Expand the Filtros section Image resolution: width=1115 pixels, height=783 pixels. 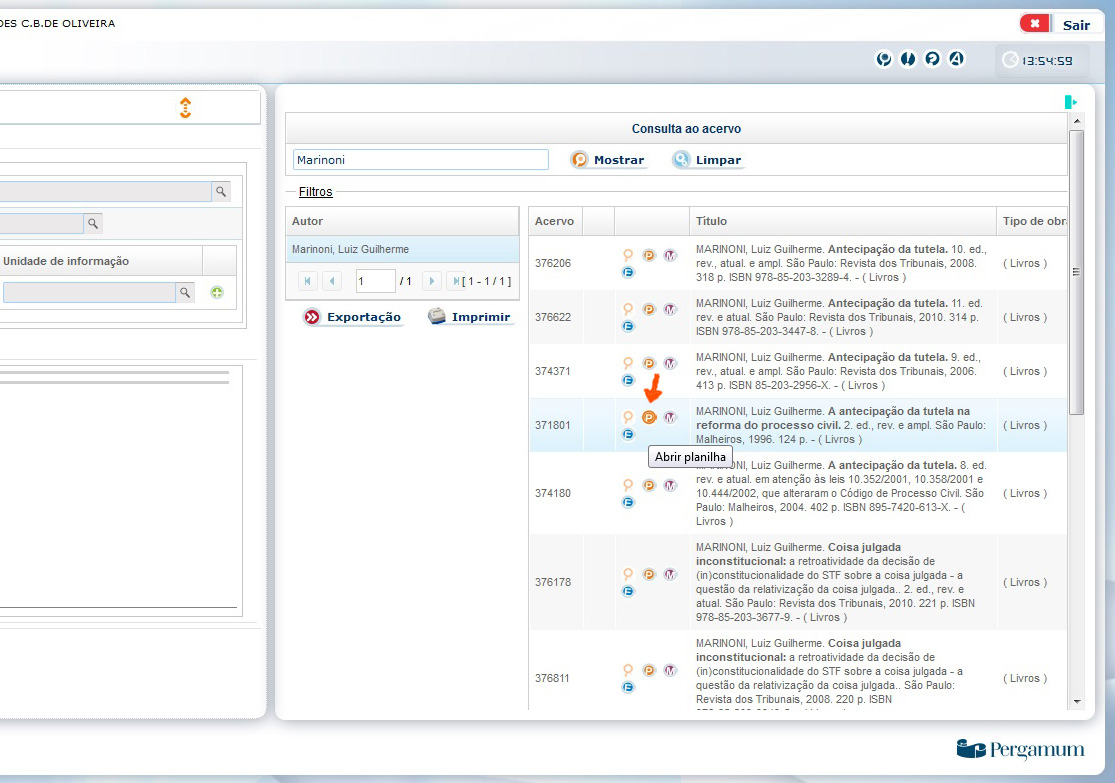(315, 191)
